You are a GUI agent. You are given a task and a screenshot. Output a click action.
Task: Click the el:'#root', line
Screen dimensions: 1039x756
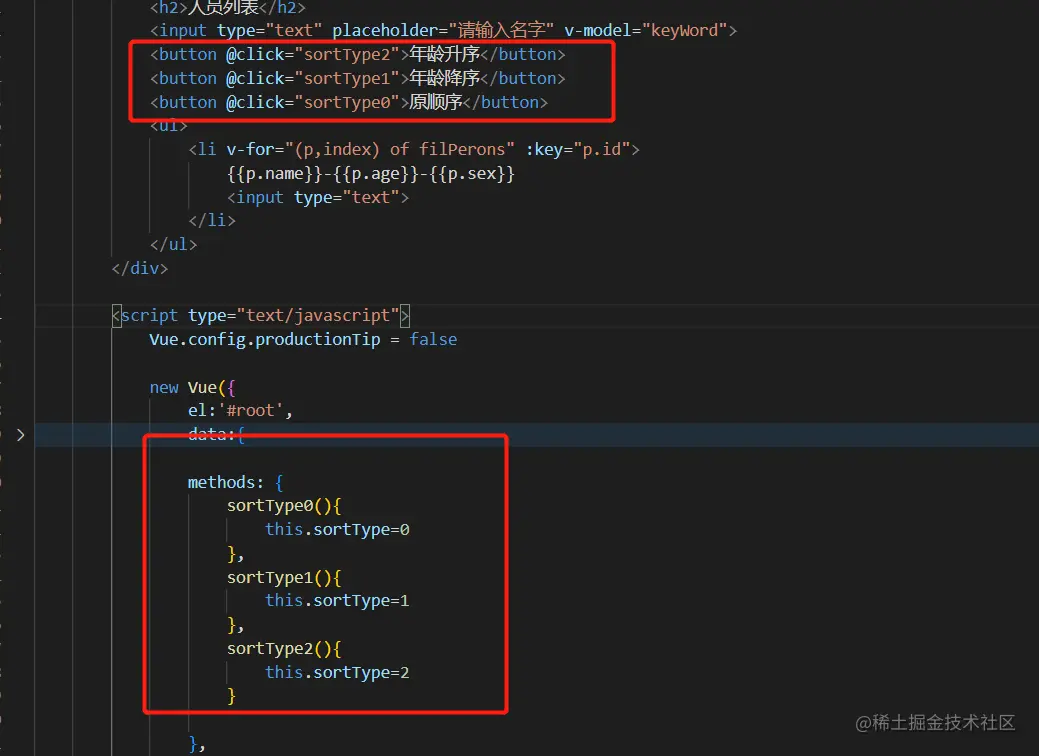(x=240, y=411)
